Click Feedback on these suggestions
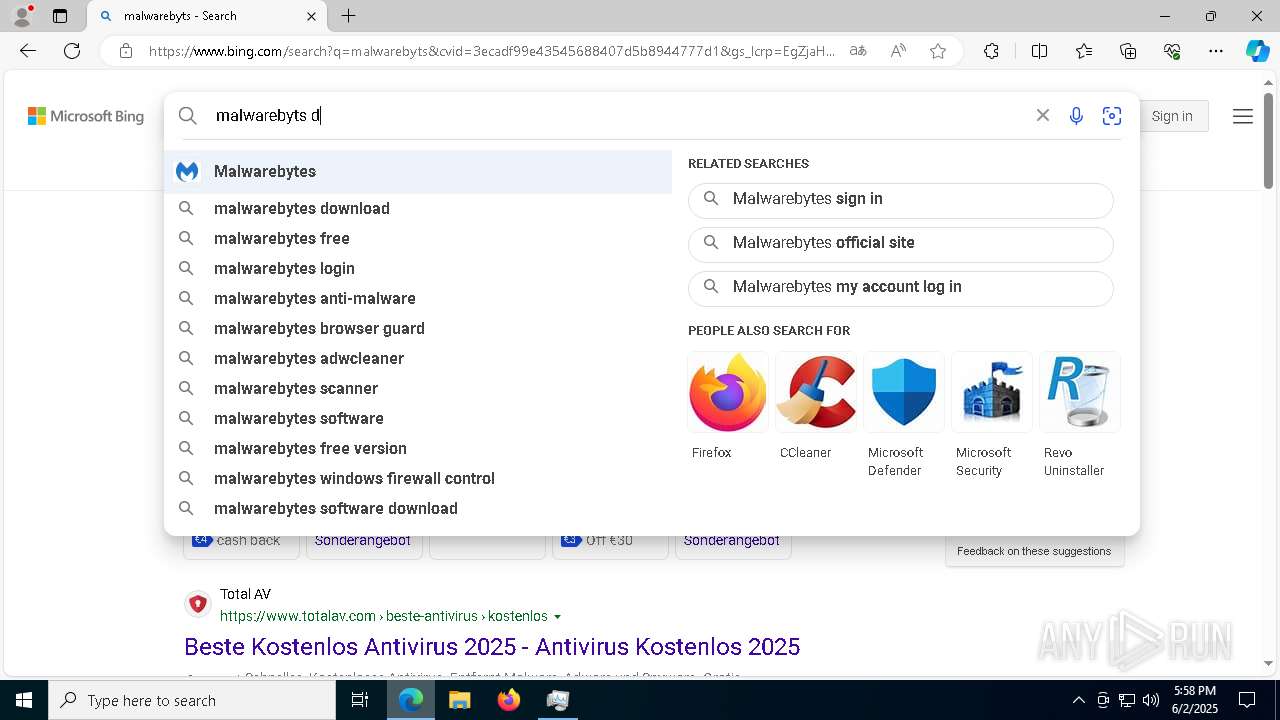This screenshot has width=1280, height=720. 1034,551
